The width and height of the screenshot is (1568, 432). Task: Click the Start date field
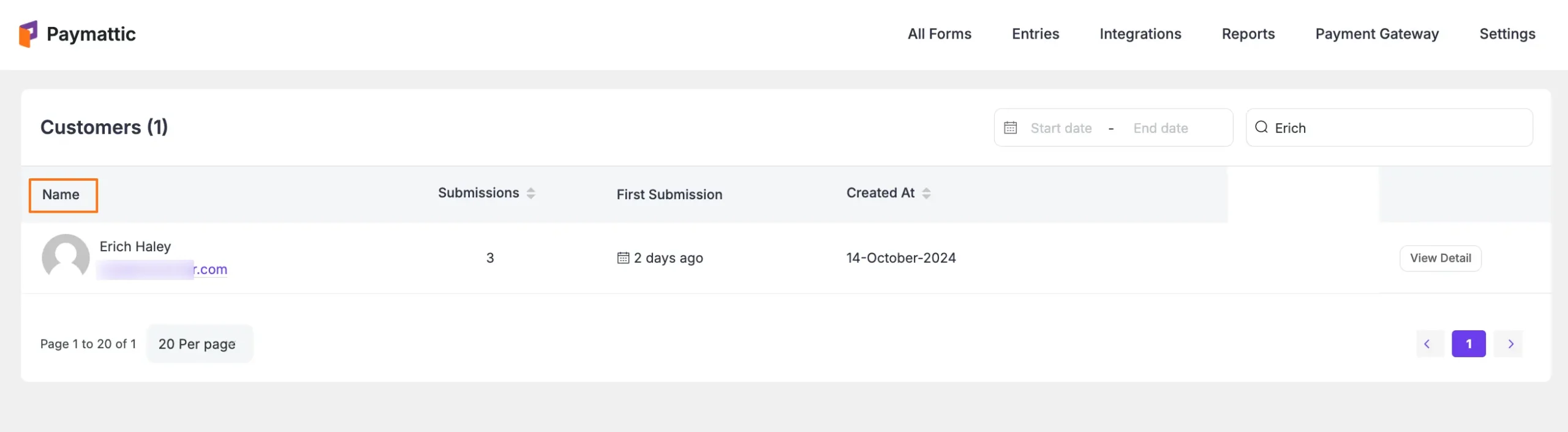(1061, 128)
